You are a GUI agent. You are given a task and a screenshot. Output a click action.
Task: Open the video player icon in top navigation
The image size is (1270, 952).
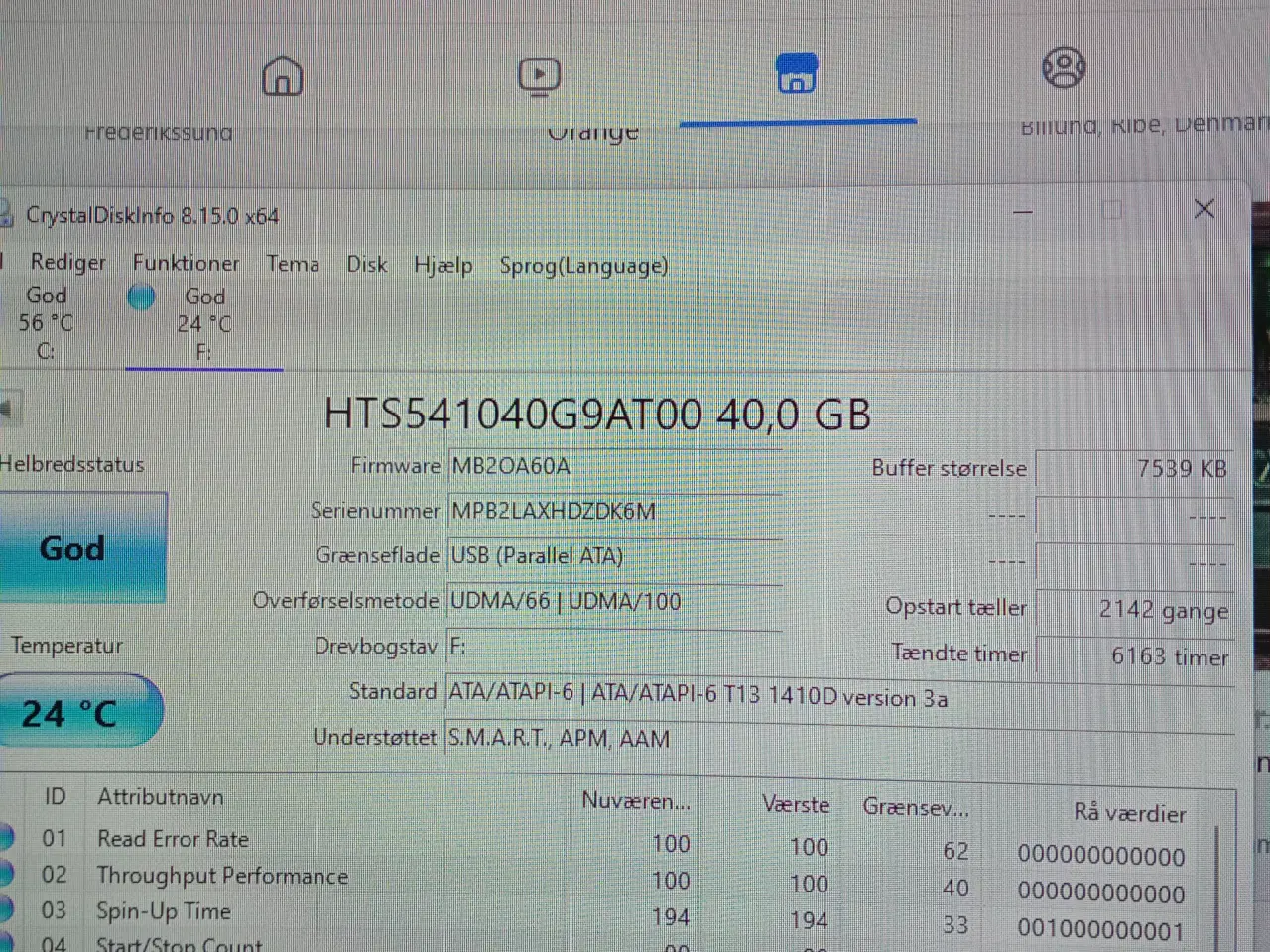tap(539, 74)
